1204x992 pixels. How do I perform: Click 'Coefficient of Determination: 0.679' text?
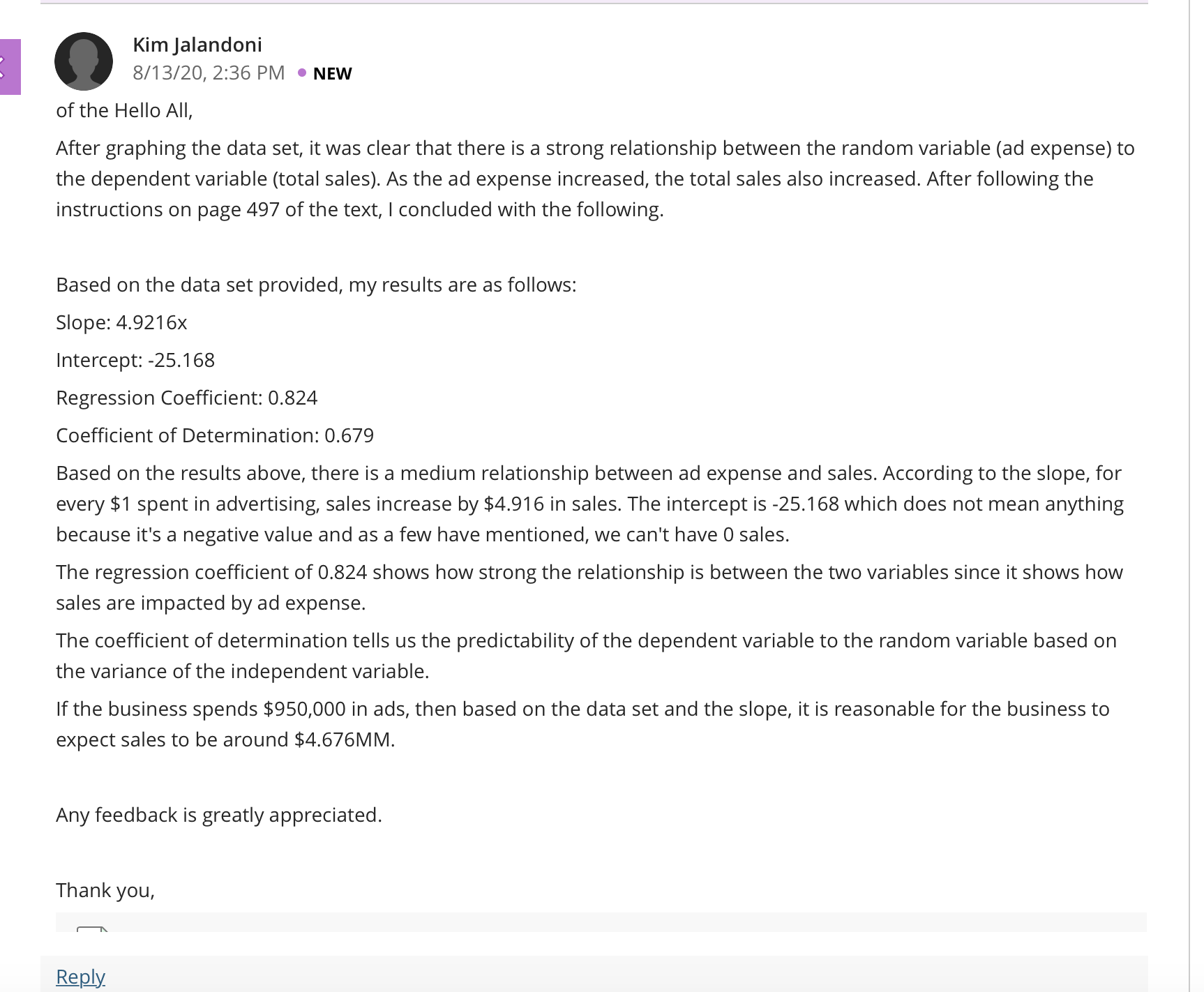tap(215, 435)
